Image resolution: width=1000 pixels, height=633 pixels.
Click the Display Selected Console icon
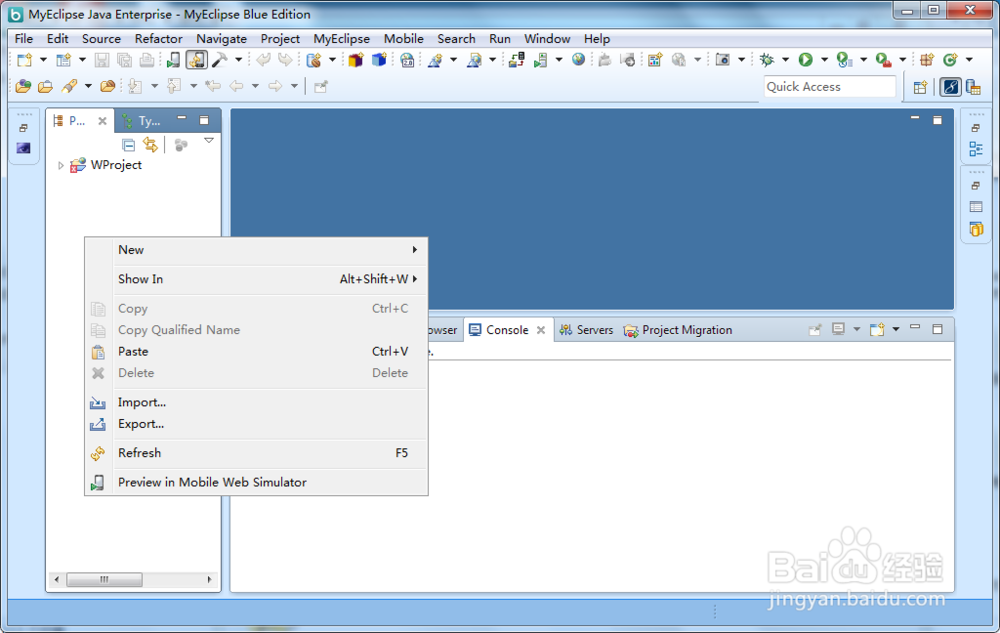838,329
